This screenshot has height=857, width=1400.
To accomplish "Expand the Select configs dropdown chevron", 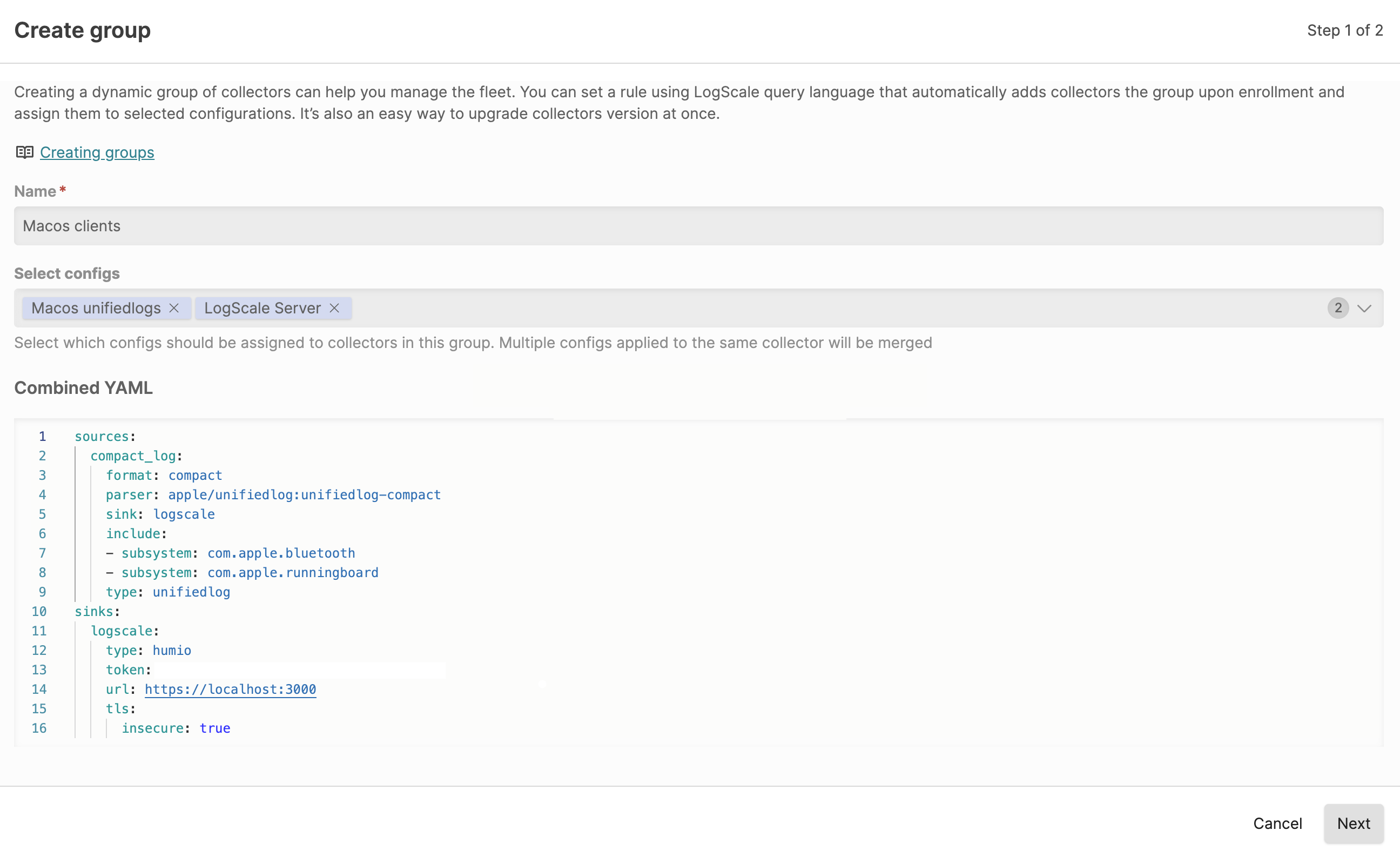I will 1364,308.
